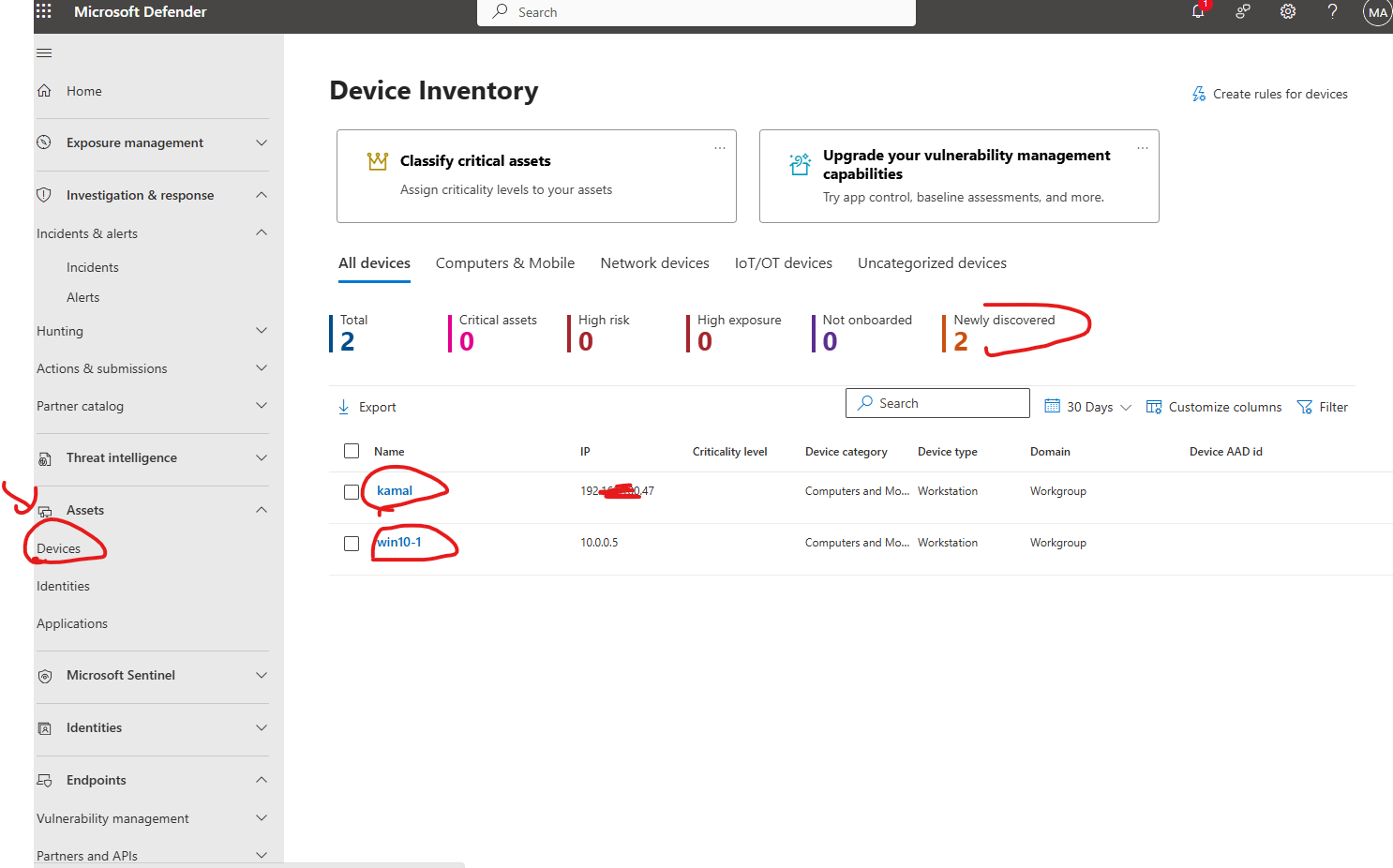Click the Assets icon in sidebar

click(x=44, y=511)
